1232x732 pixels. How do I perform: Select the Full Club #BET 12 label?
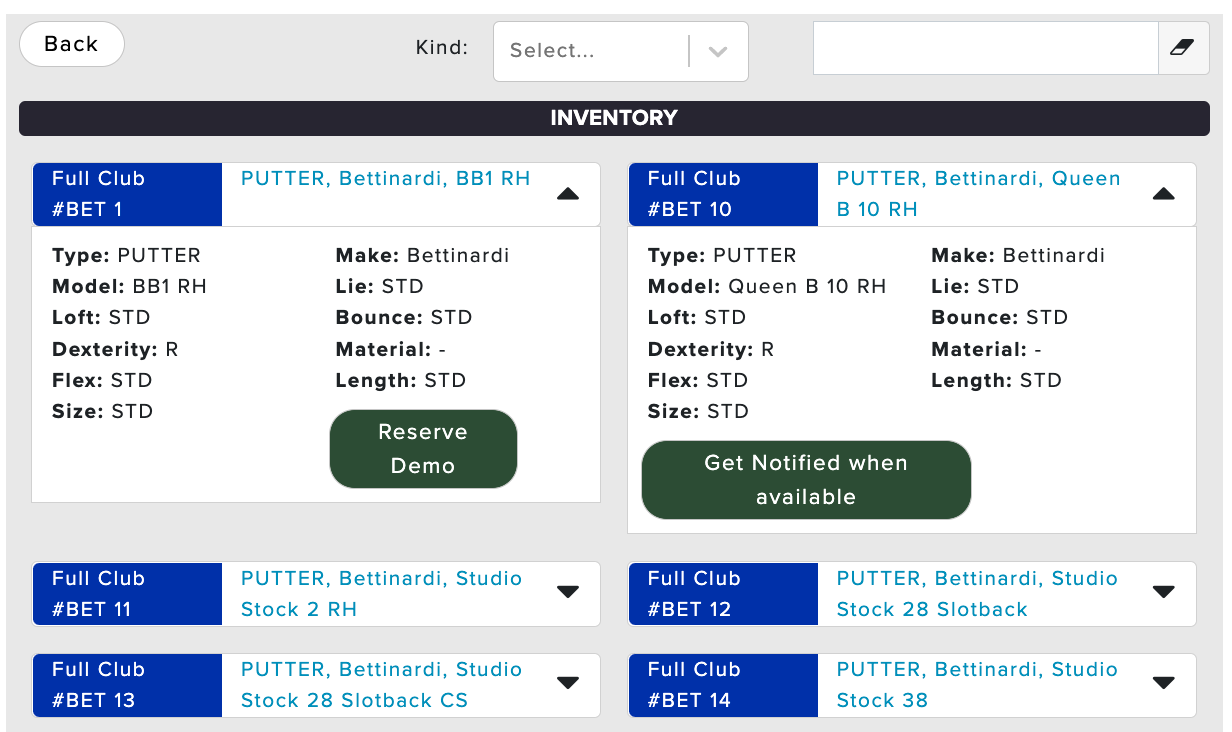click(723, 594)
